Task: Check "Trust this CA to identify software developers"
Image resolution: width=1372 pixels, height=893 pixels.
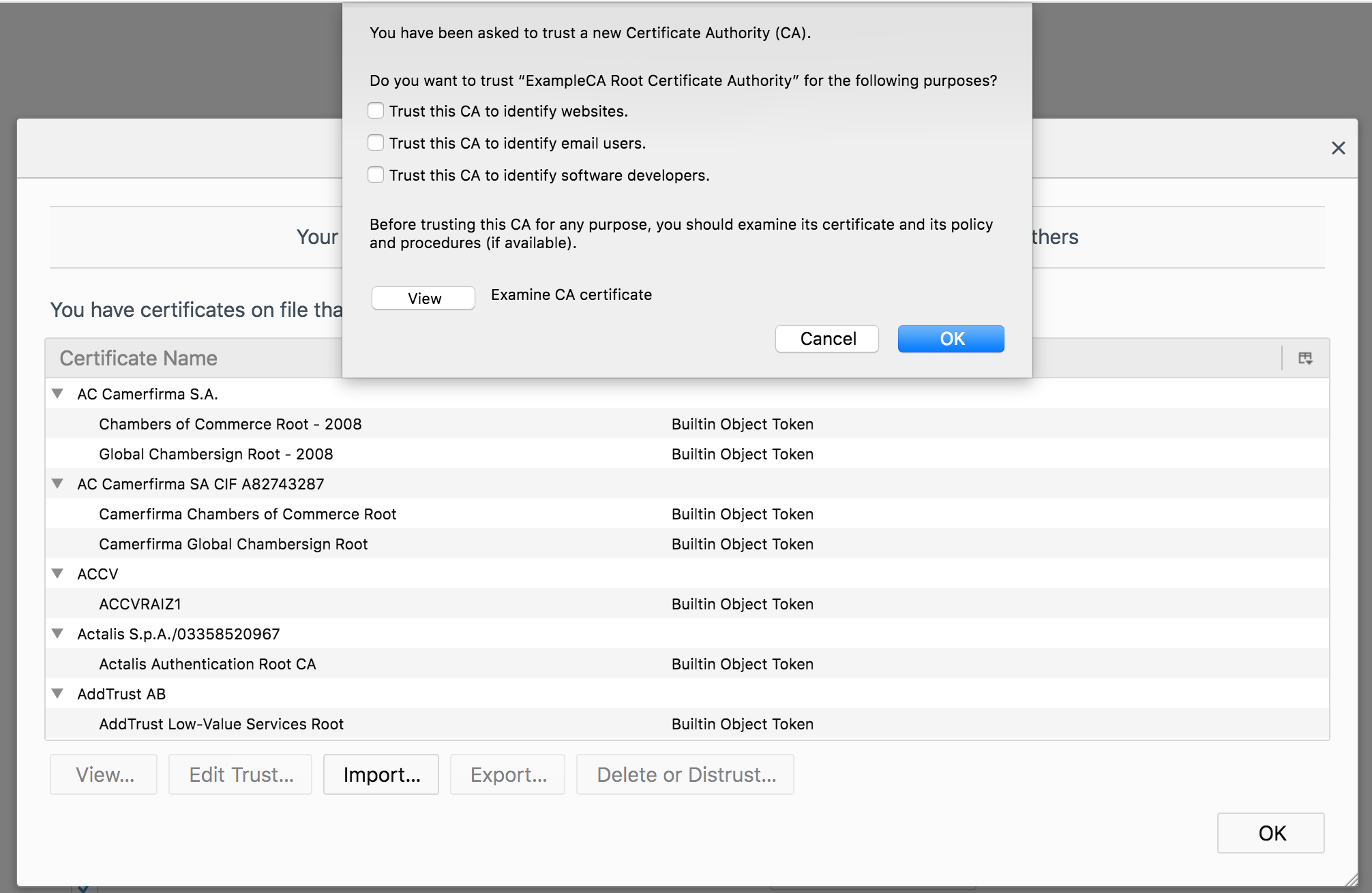Action: tap(376, 174)
